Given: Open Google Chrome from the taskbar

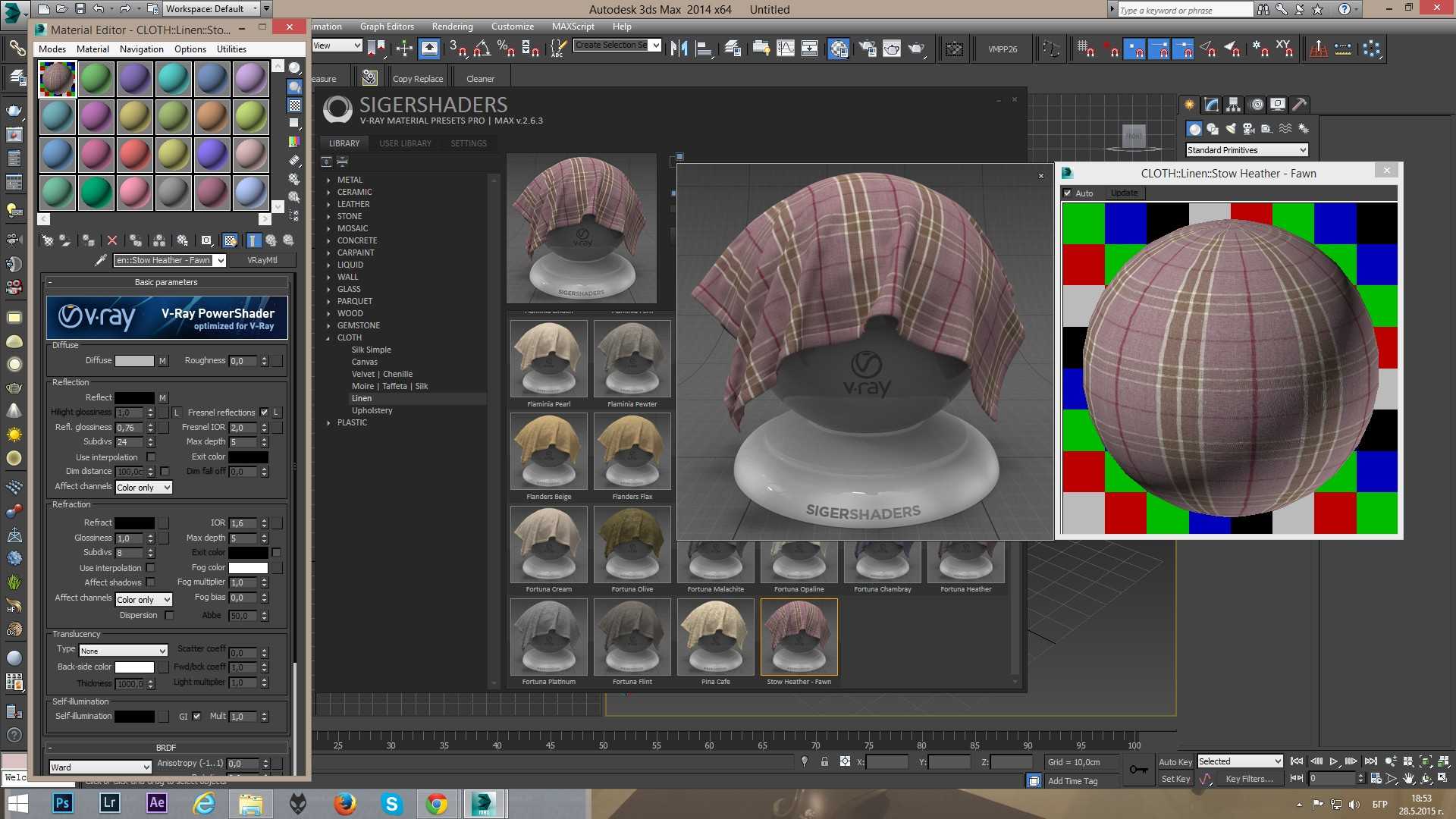Looking at the screenshot, I should coord(437,803).
